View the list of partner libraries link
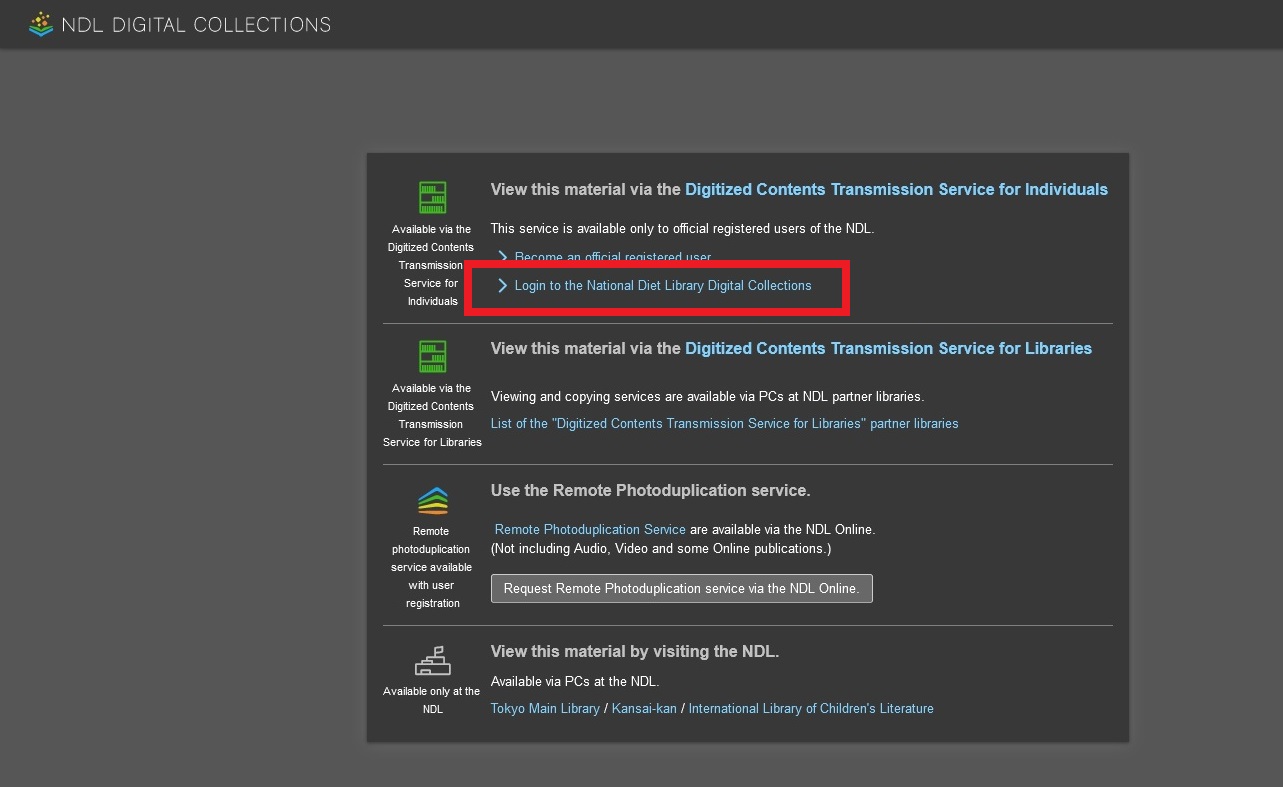 [724, 424]
